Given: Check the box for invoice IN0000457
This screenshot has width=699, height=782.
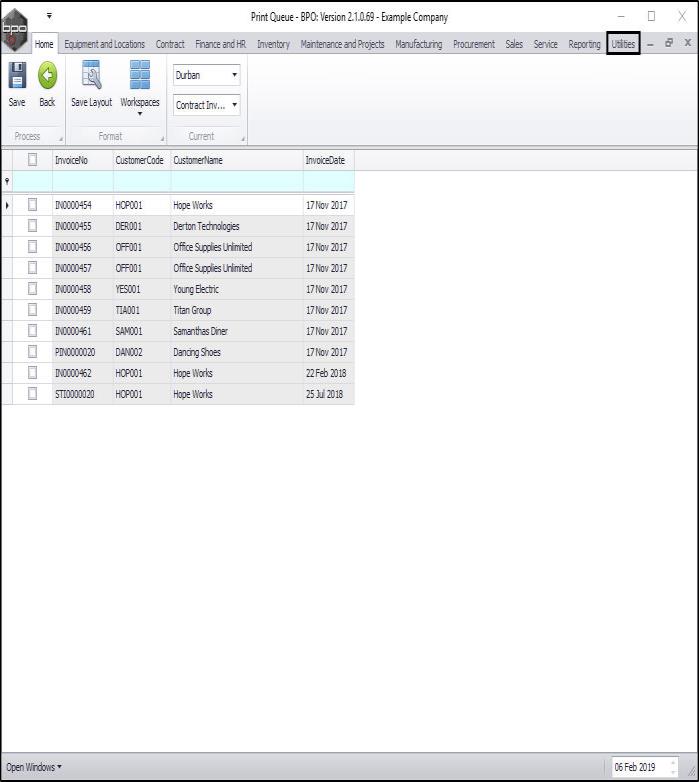Looking at the screenshot, I should [32, 267].
